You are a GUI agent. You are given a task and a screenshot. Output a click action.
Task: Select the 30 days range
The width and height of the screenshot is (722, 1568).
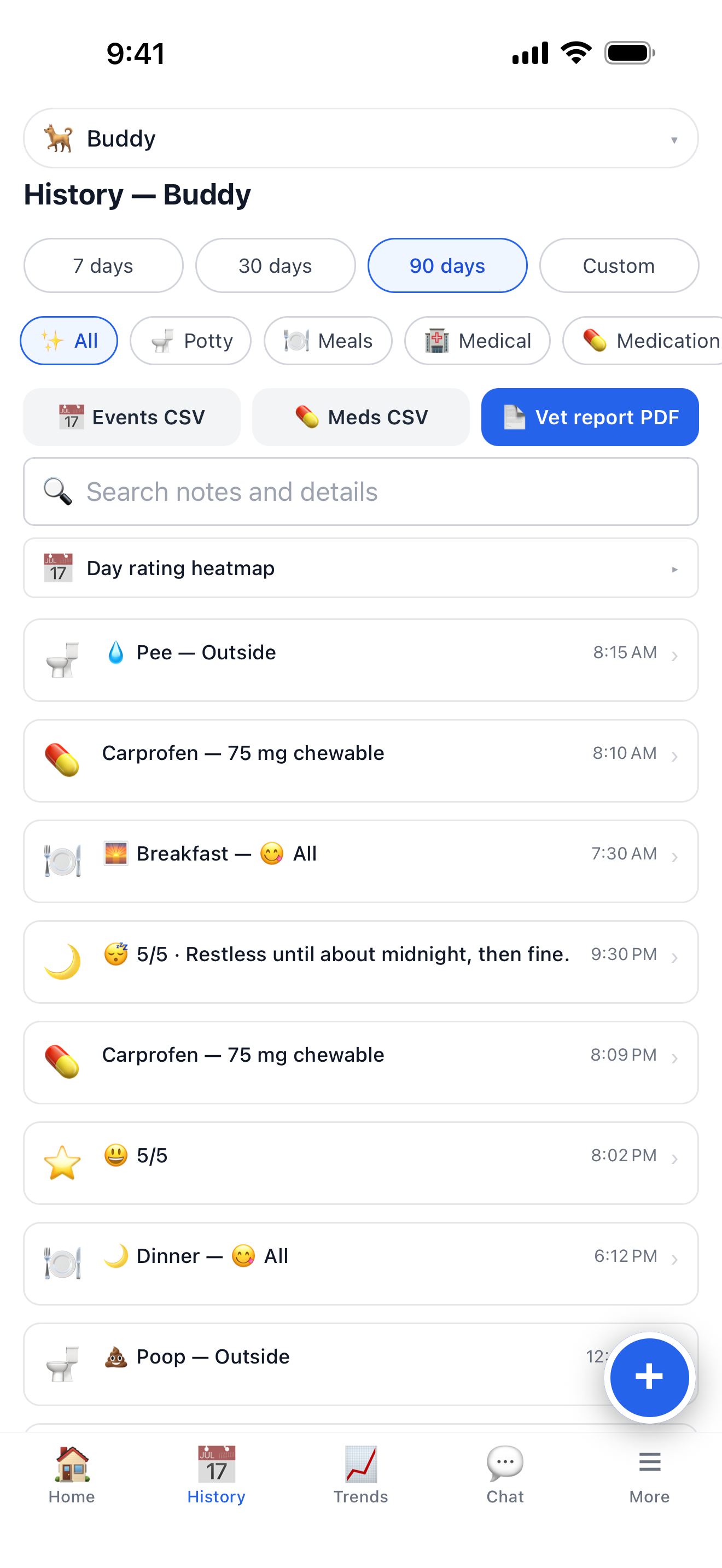click(275, 265)
